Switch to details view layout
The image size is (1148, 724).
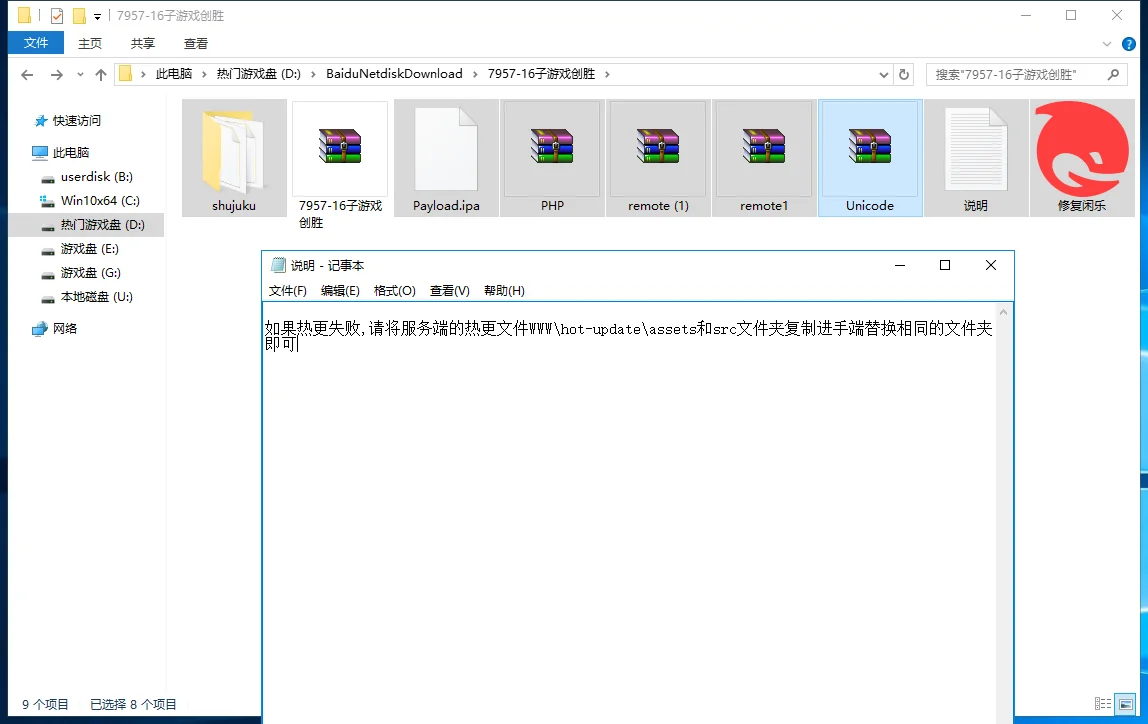point(1103,704)
